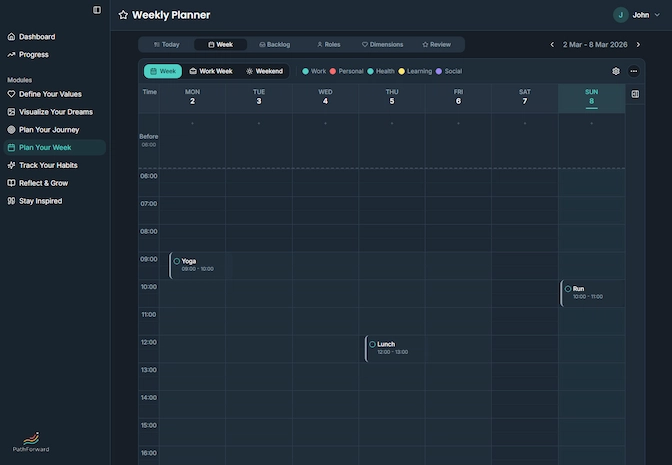The width and height of the screenshot is (672, 465).
Task: Switch to Work Week view
Action: tap(211, 71)
